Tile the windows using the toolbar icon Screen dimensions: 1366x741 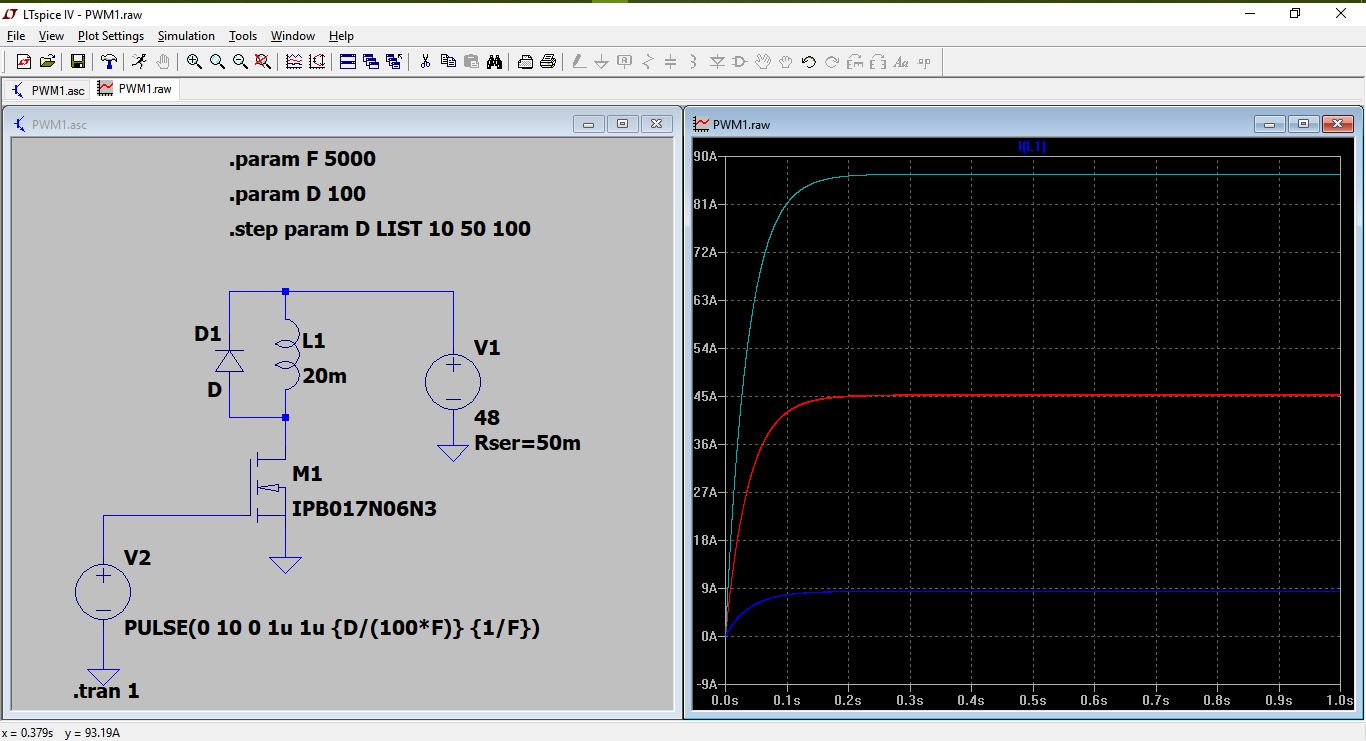pyautogui.click(x=348, y=62)
